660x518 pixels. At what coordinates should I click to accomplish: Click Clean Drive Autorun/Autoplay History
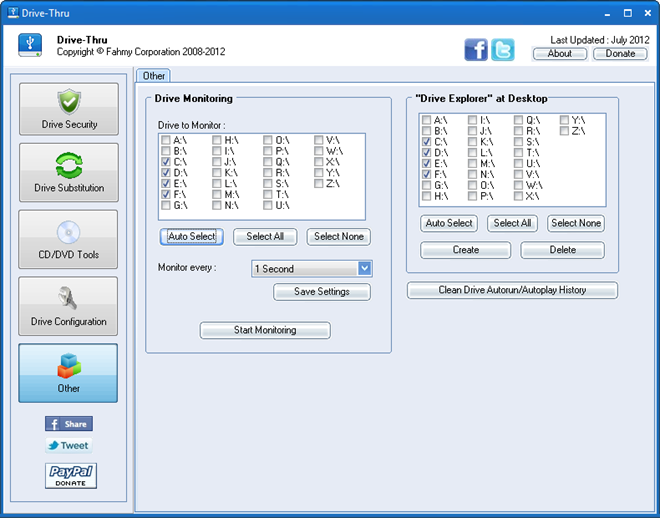click(512, 290)
